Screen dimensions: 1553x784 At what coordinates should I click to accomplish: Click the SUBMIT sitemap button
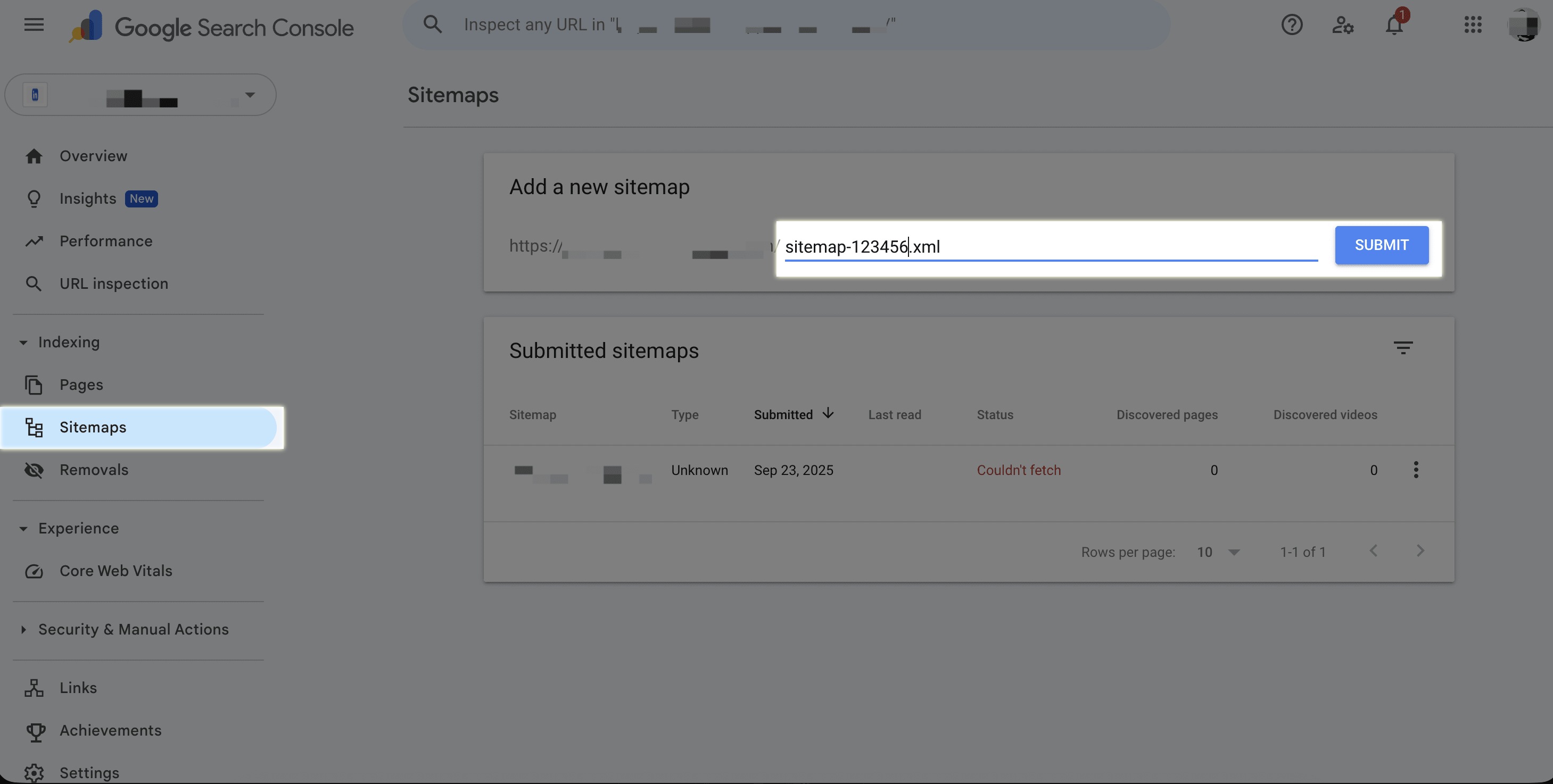point(1381,245)
